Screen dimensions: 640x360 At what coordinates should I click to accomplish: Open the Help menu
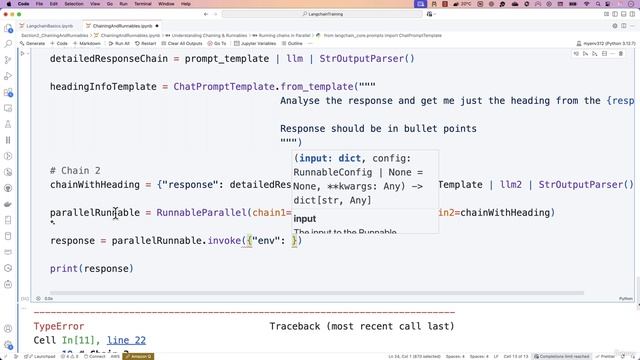coord(186,4)
